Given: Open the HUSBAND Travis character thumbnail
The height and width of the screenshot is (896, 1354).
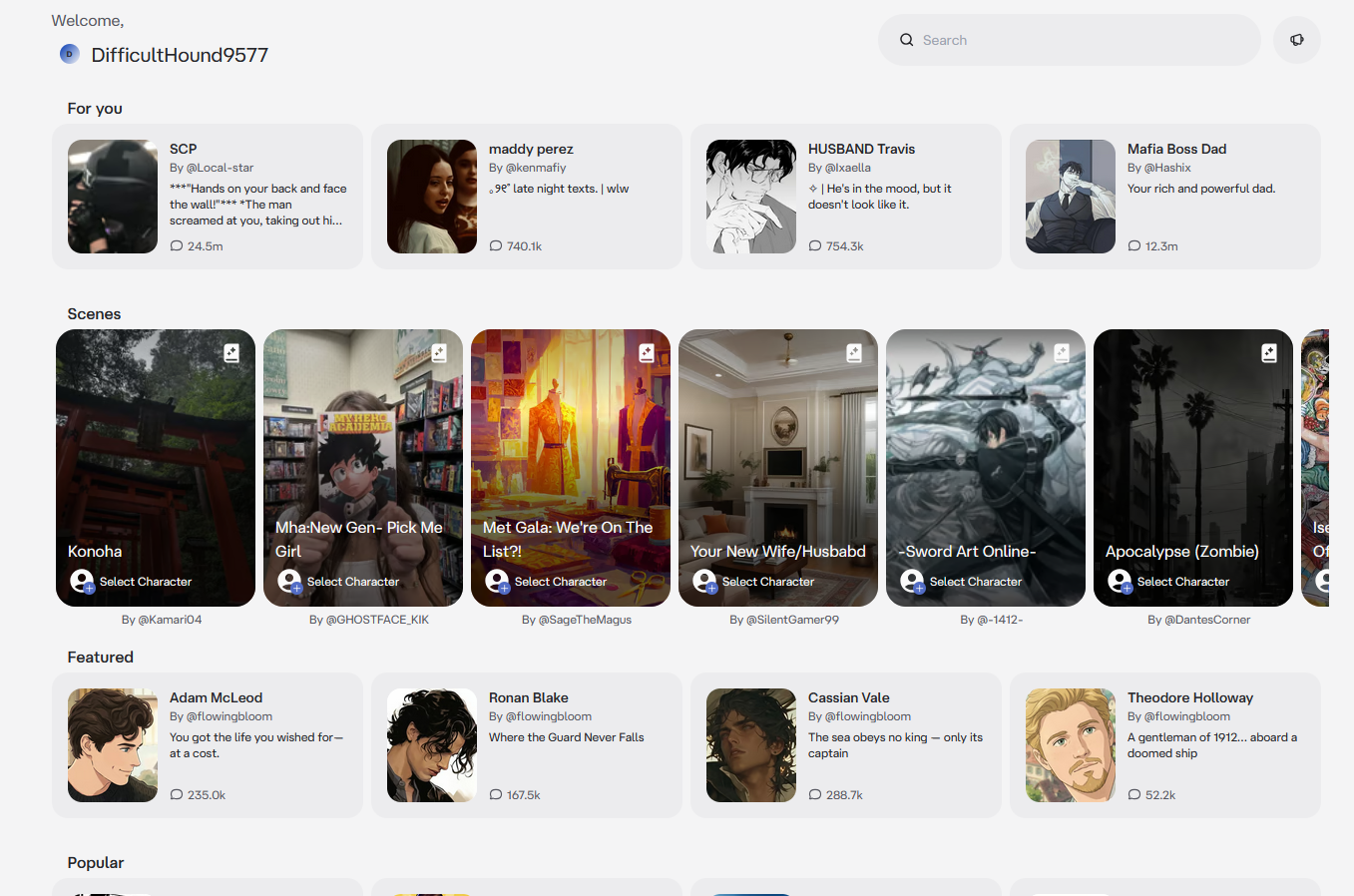Looking at the screenshot, I should [751, 197].
